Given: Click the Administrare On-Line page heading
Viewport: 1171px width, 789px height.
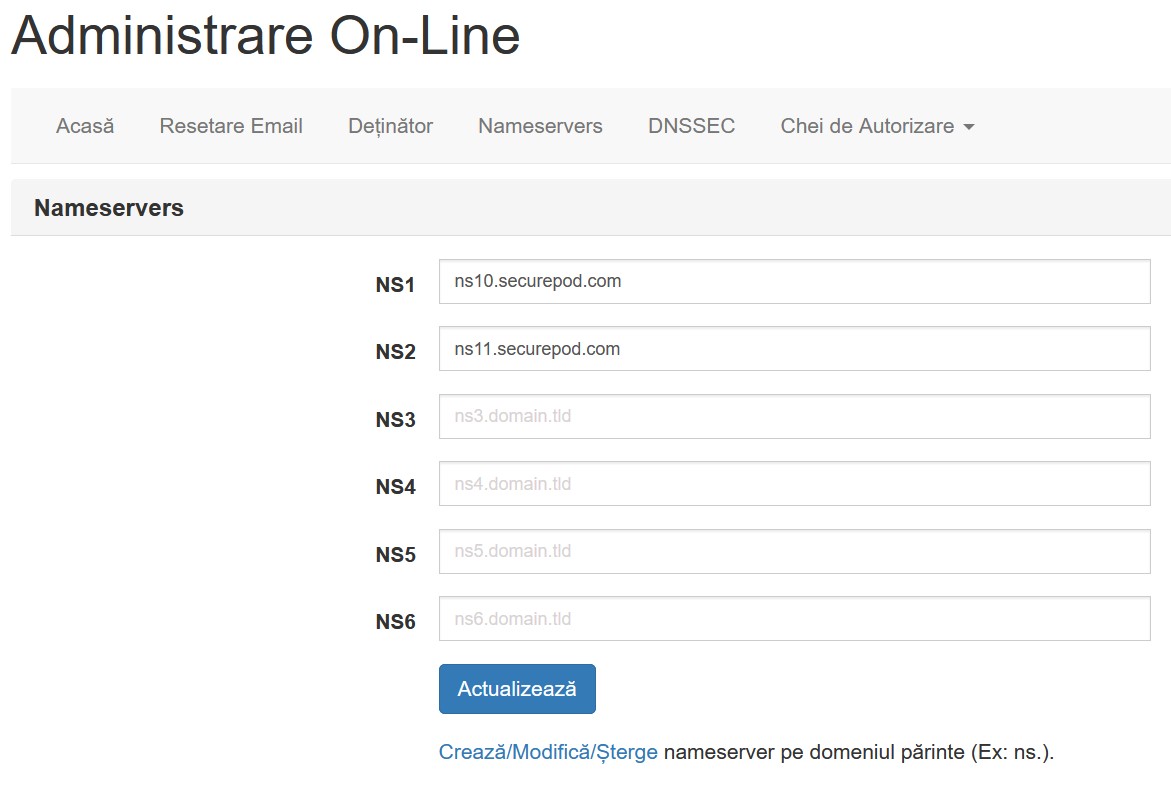Looking at the screenshot, I should (x=266, y=35).
